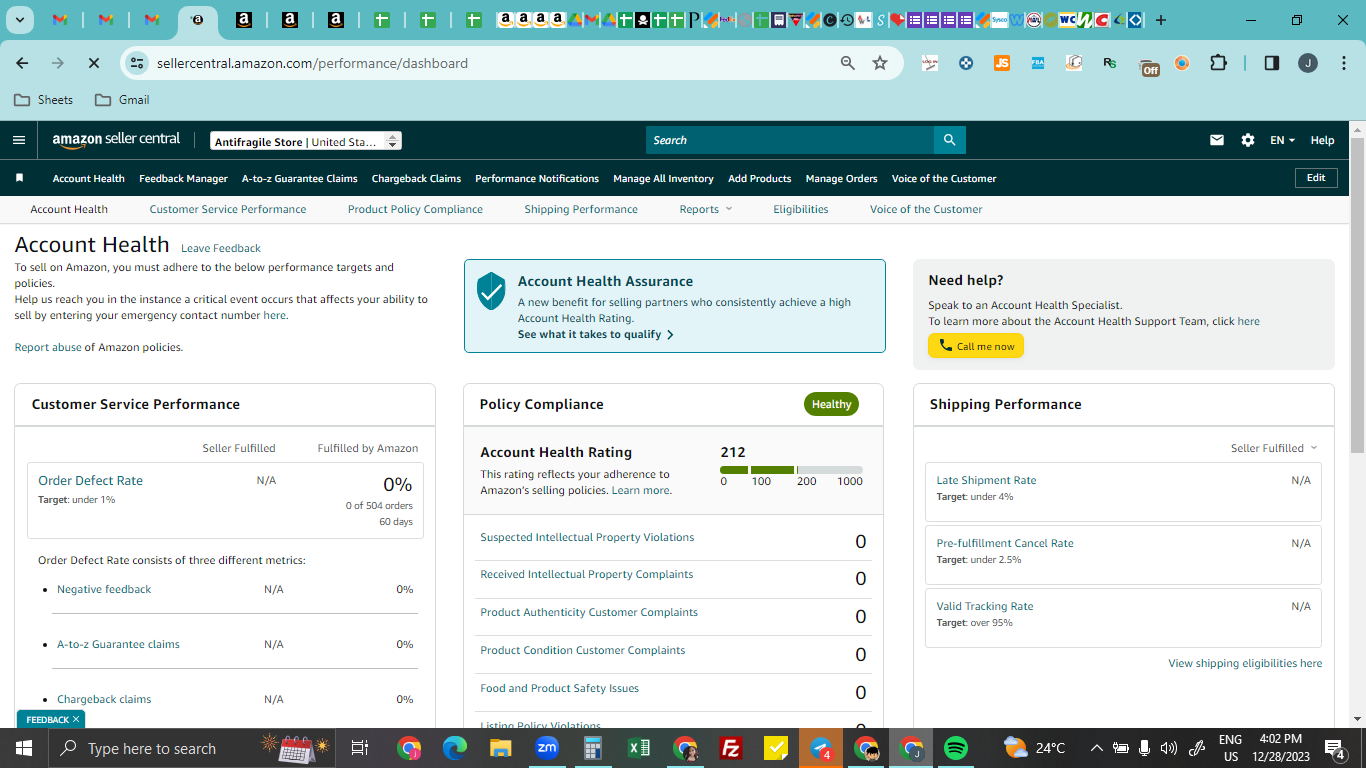Image resolution: width=1366 pixels, height=768 pixels.
Task: Open the tab search chevron button
Action: [x=20, y=20]
